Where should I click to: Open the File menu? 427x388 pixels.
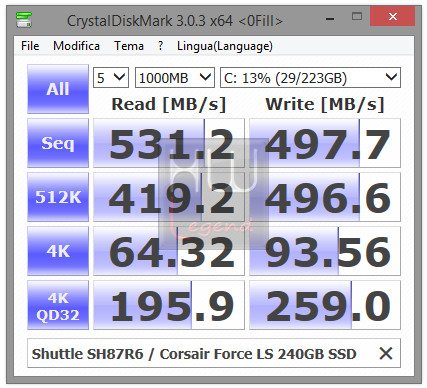click(30, 46)
